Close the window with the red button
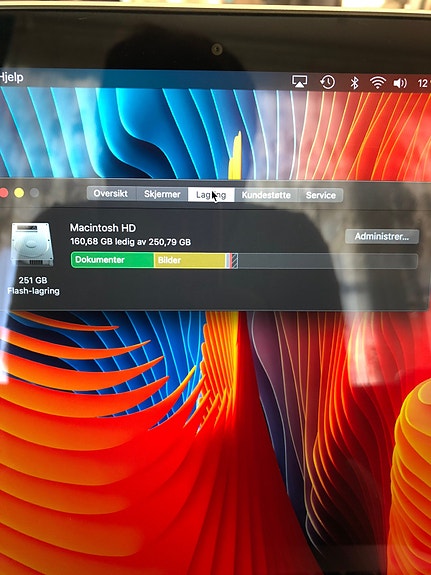431x575 pixels. [4, 193]
